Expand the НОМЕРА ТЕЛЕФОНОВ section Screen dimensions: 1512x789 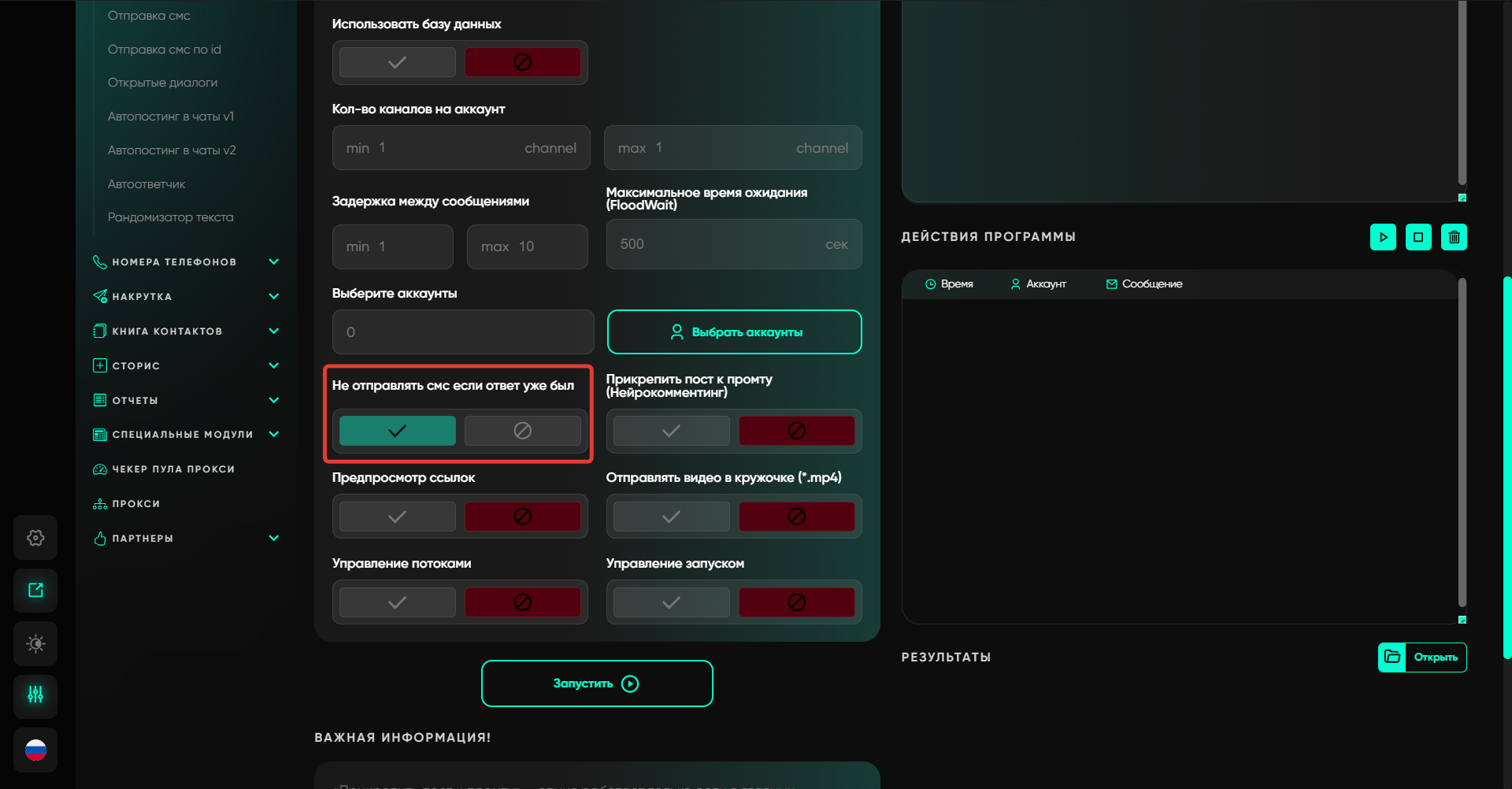pos(273,262)
